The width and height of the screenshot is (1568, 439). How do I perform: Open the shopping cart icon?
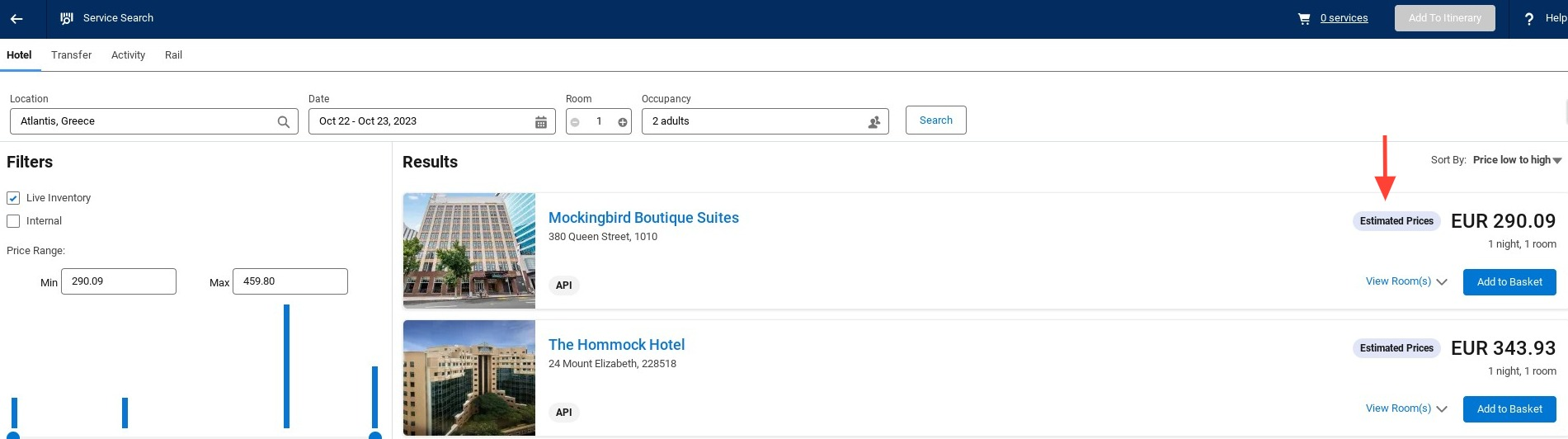(1304, 18)
